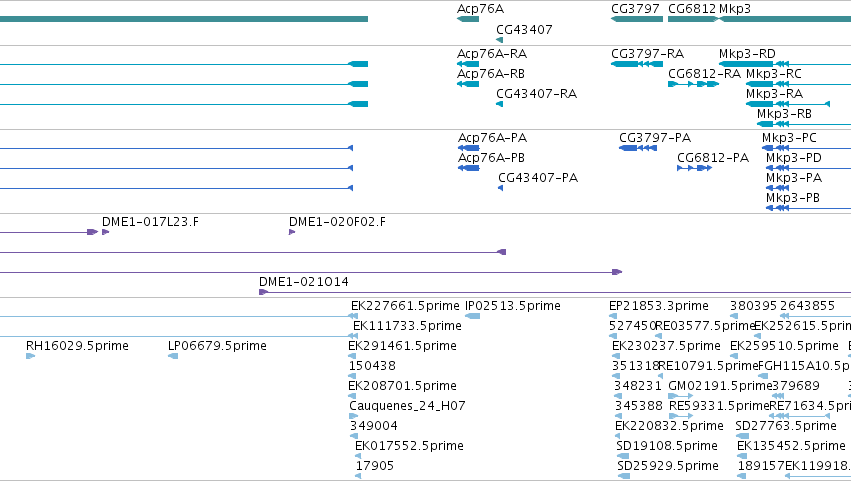Image resolution: width=851 pixels, height=481 pixels.
Task: Click the CG43407 gene small arrow glyph
Action: 499,40
